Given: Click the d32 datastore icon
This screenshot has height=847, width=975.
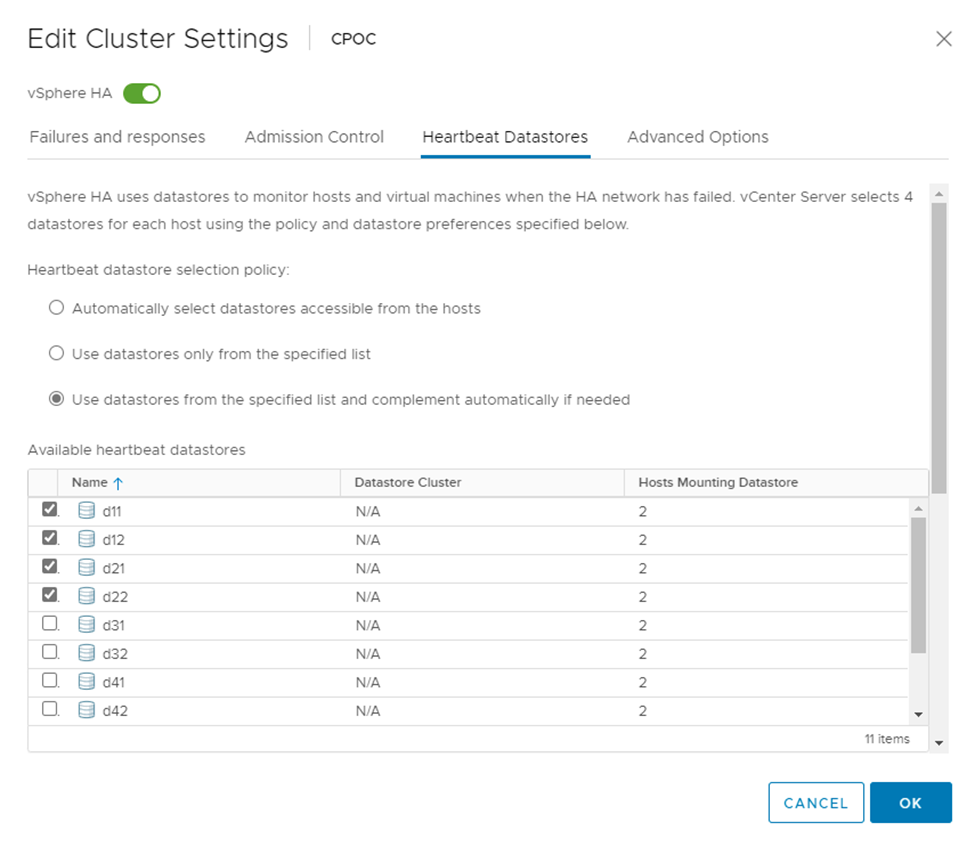Looking at the screenshot, I should 87,654.
